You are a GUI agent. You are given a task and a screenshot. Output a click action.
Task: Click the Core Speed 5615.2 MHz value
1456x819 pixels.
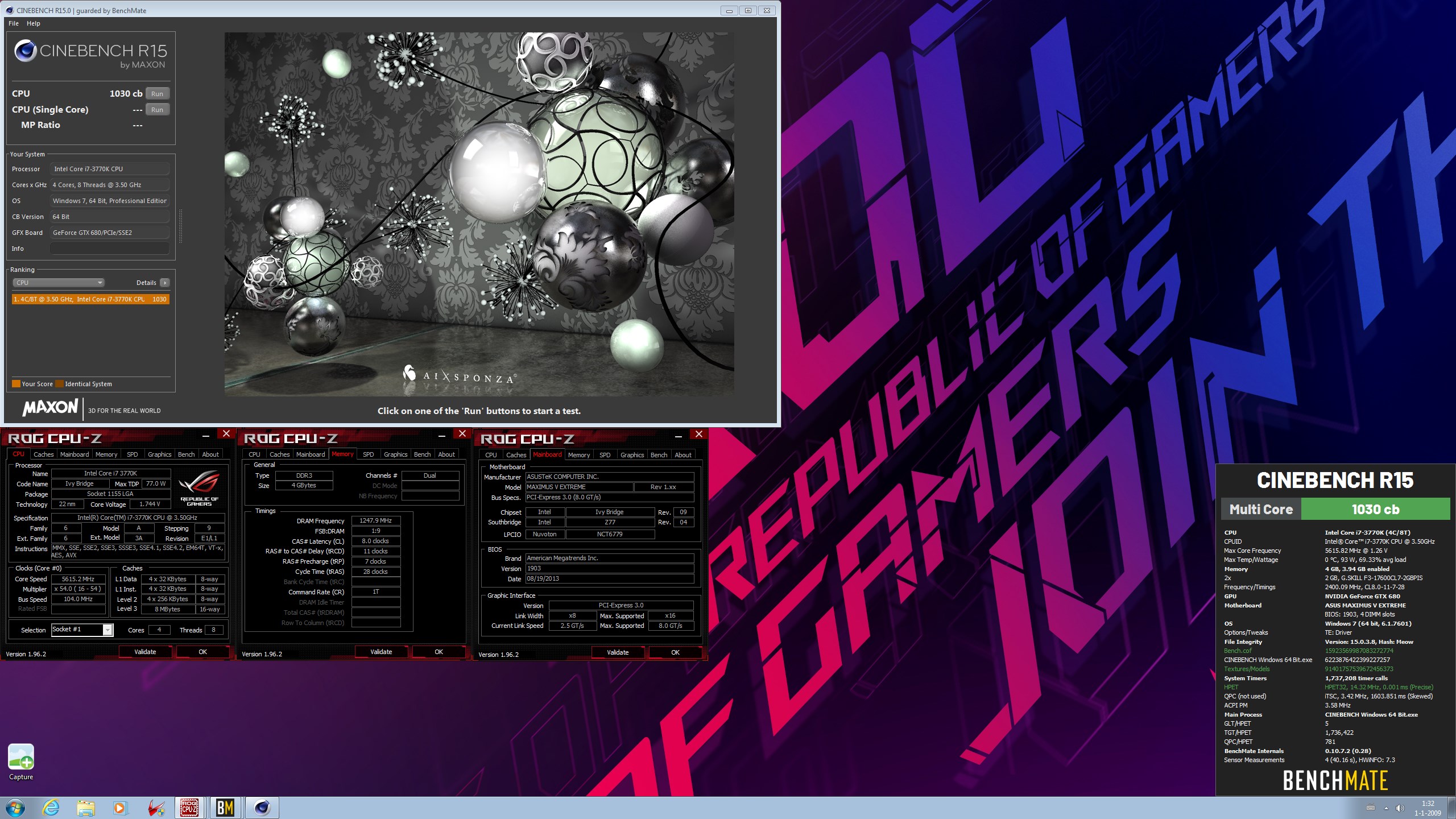(x=78, y=579)
